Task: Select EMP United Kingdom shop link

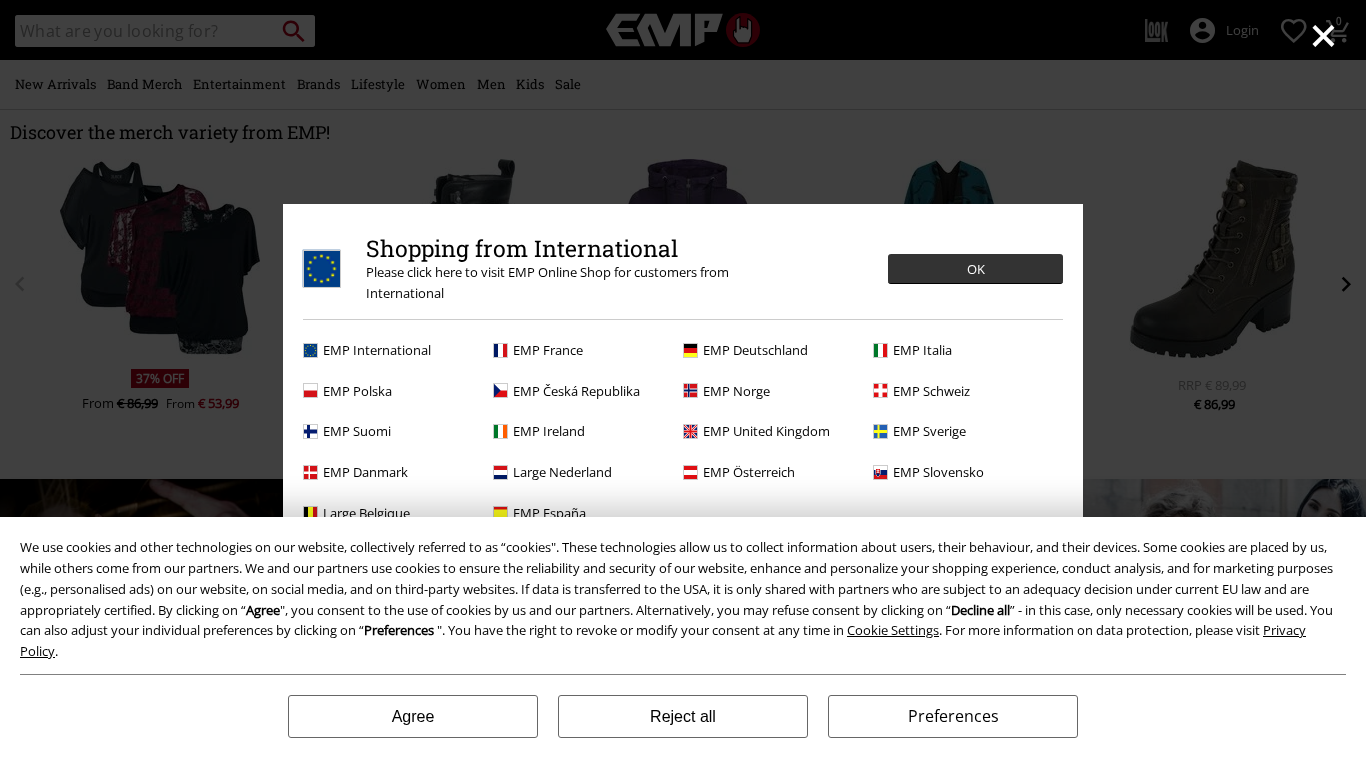Action: [766, 432]
